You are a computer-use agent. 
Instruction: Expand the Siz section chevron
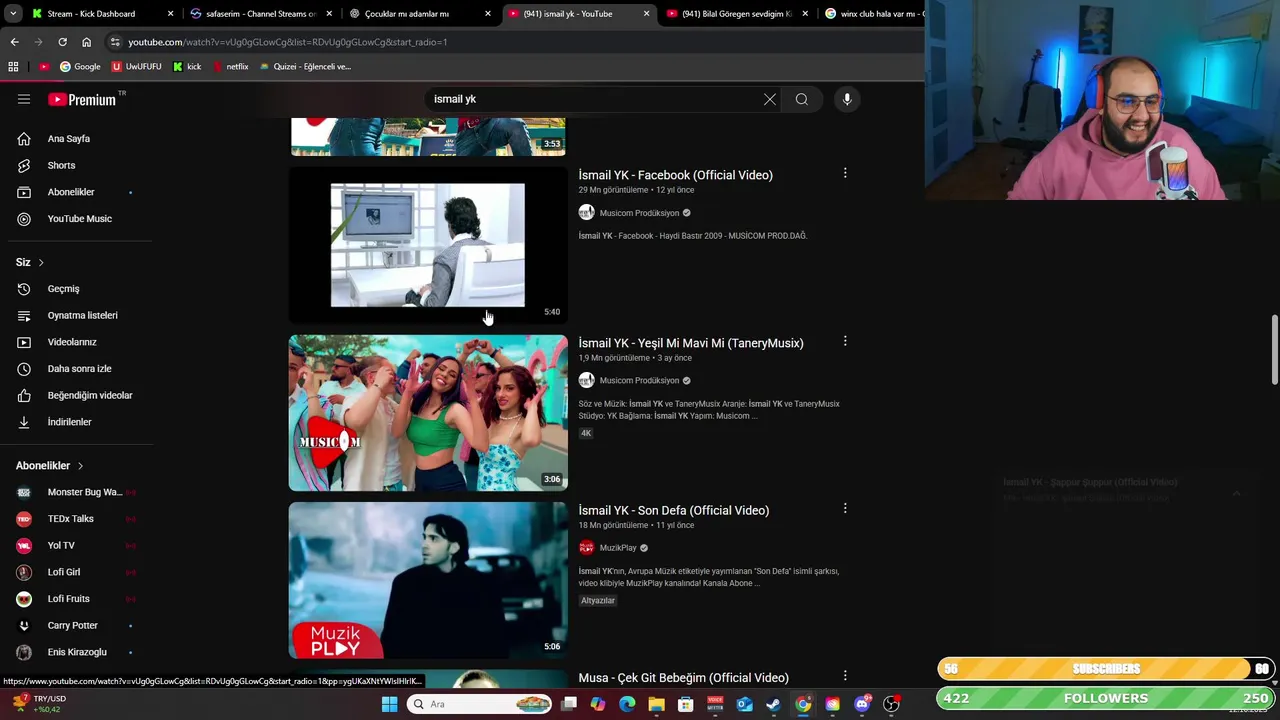point(41,263)
